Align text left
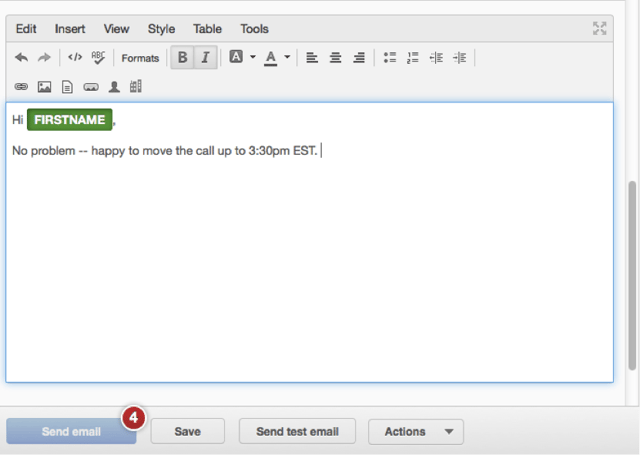Viewport: 640px width, 455px height. (312, 58)
